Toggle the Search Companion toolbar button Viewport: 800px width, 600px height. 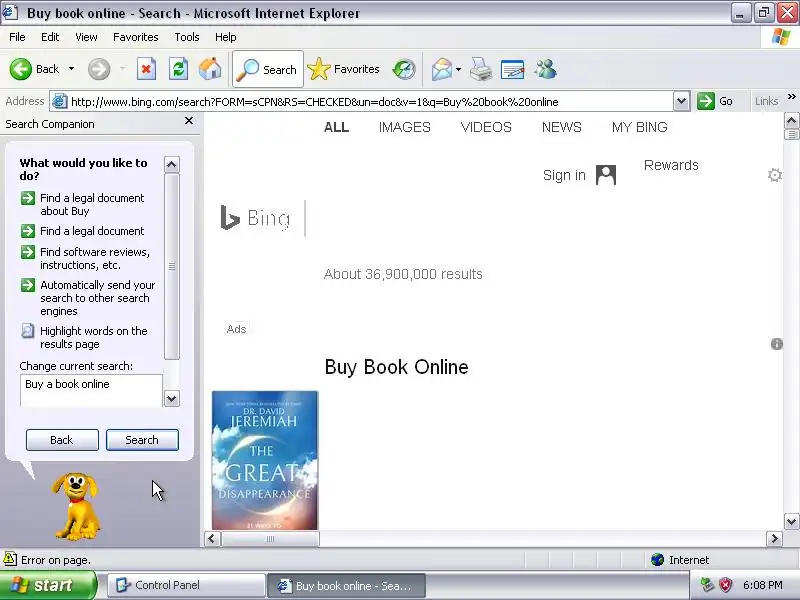tap(268, 69)
